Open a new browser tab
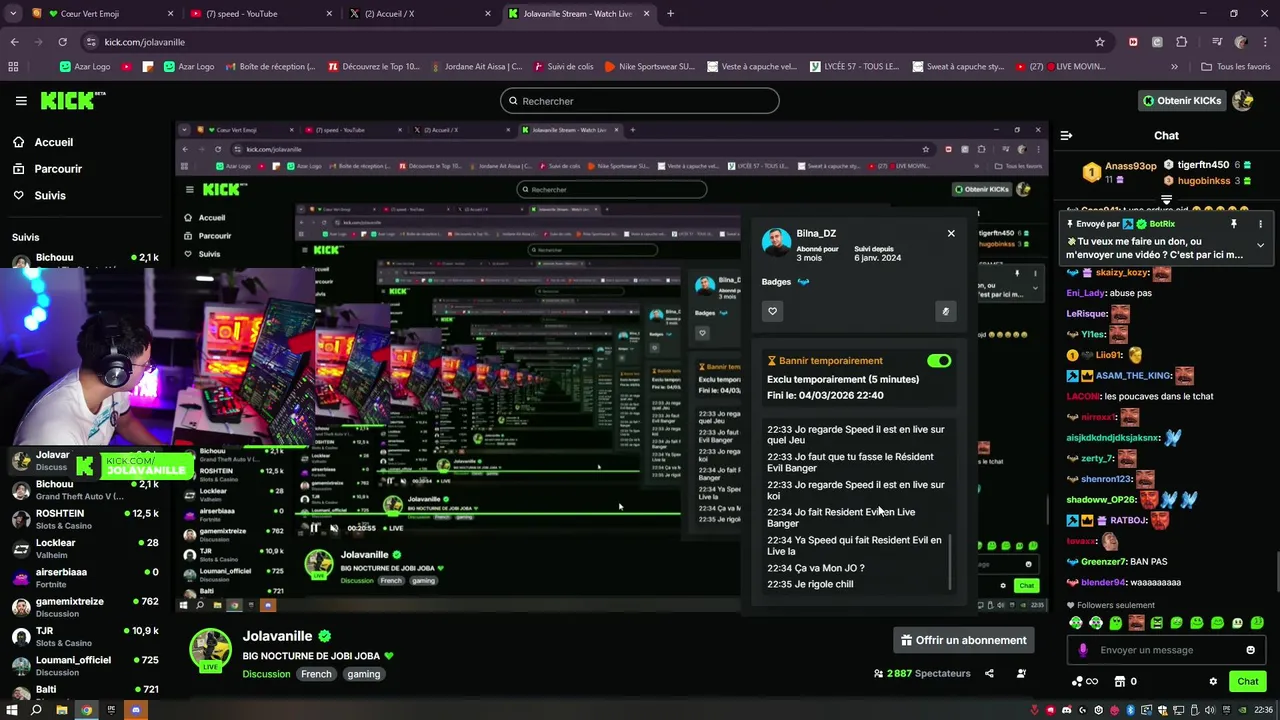 pyautogui.click(x=670, y=14)
